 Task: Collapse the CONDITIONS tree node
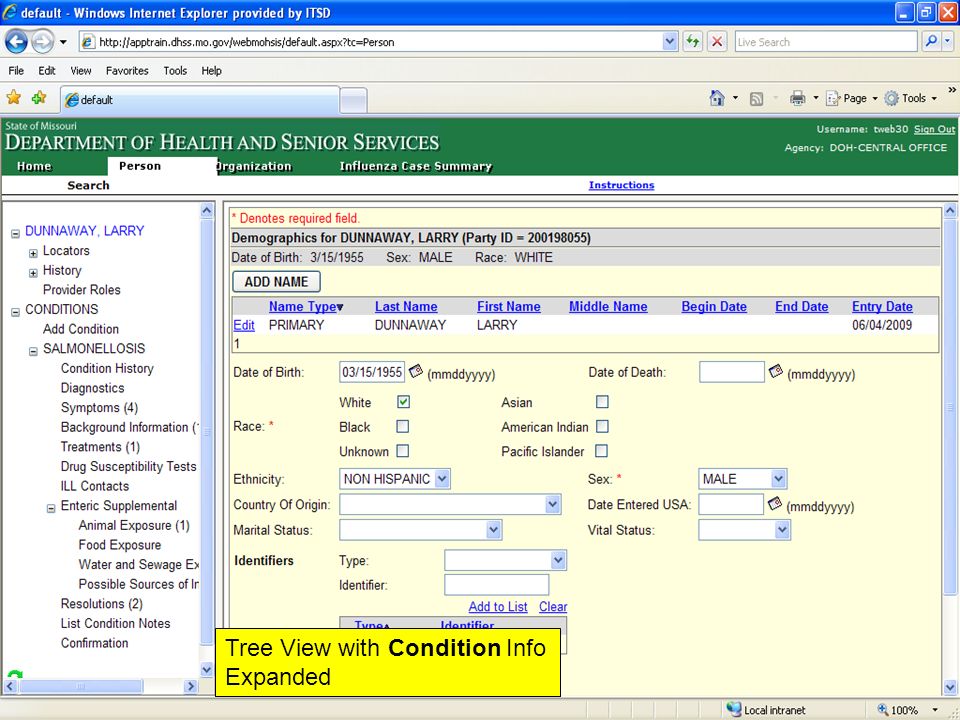click(15, 312)
